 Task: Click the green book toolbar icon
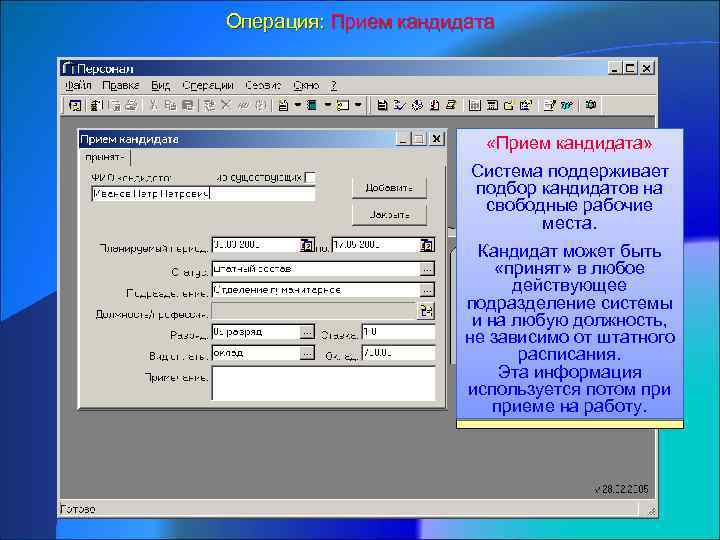[x=312, y=105]
